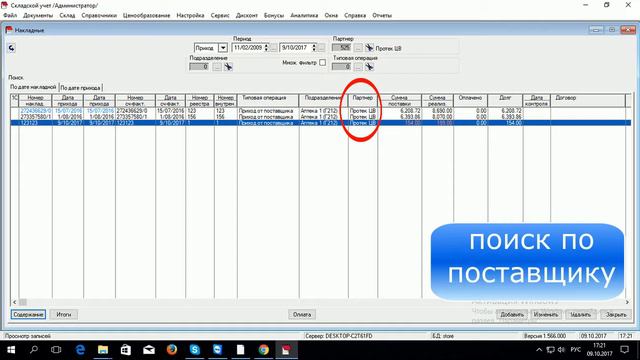Toggle the Множ. фильтр checkbox
Screen dimensions: 640x360
[x=322, y=62]
